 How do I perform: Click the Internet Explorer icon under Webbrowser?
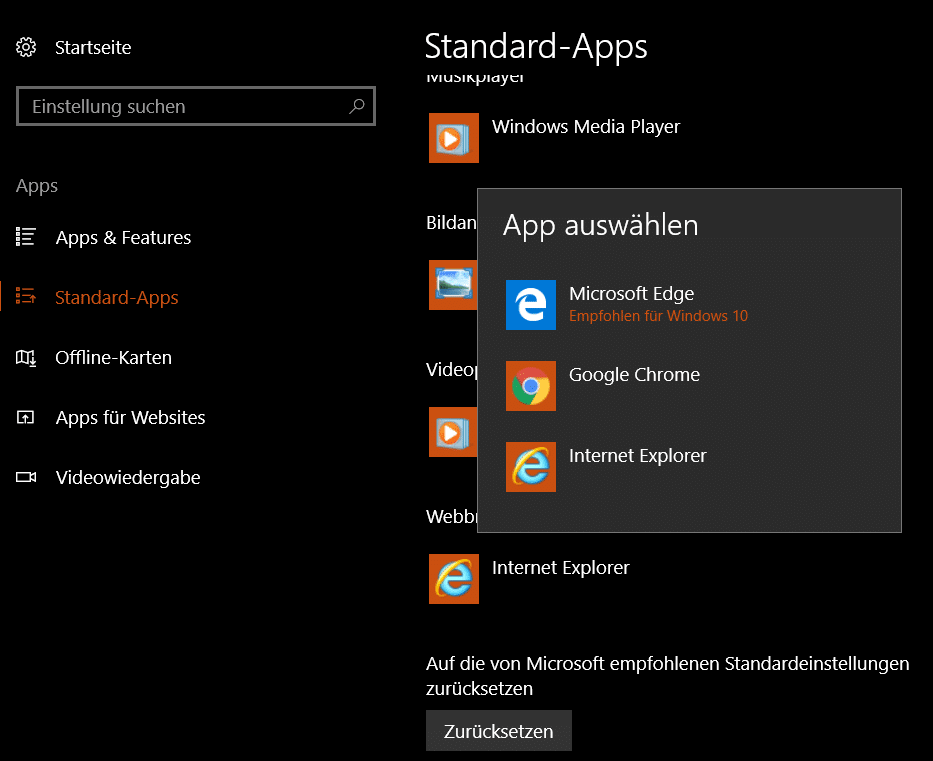coord(454,579)
